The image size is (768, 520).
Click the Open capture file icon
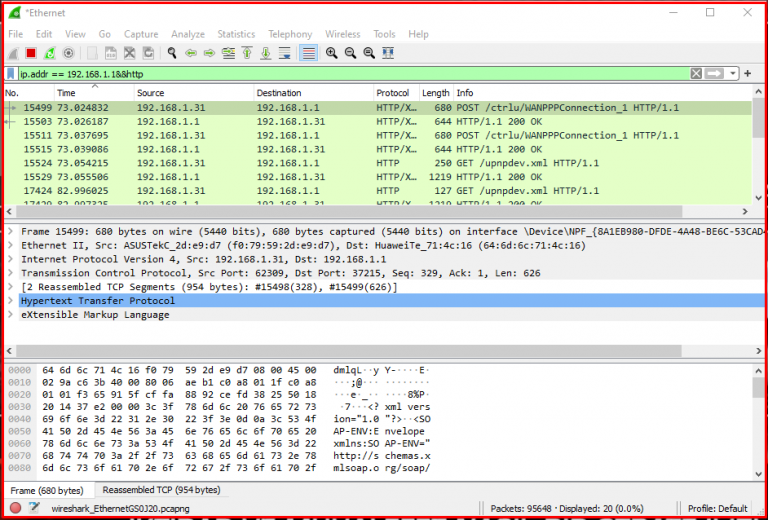click(x=93, y=53)
